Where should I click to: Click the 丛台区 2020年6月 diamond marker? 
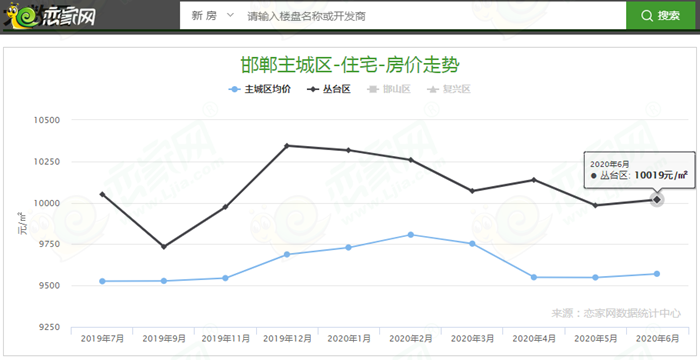click(657, 199)
